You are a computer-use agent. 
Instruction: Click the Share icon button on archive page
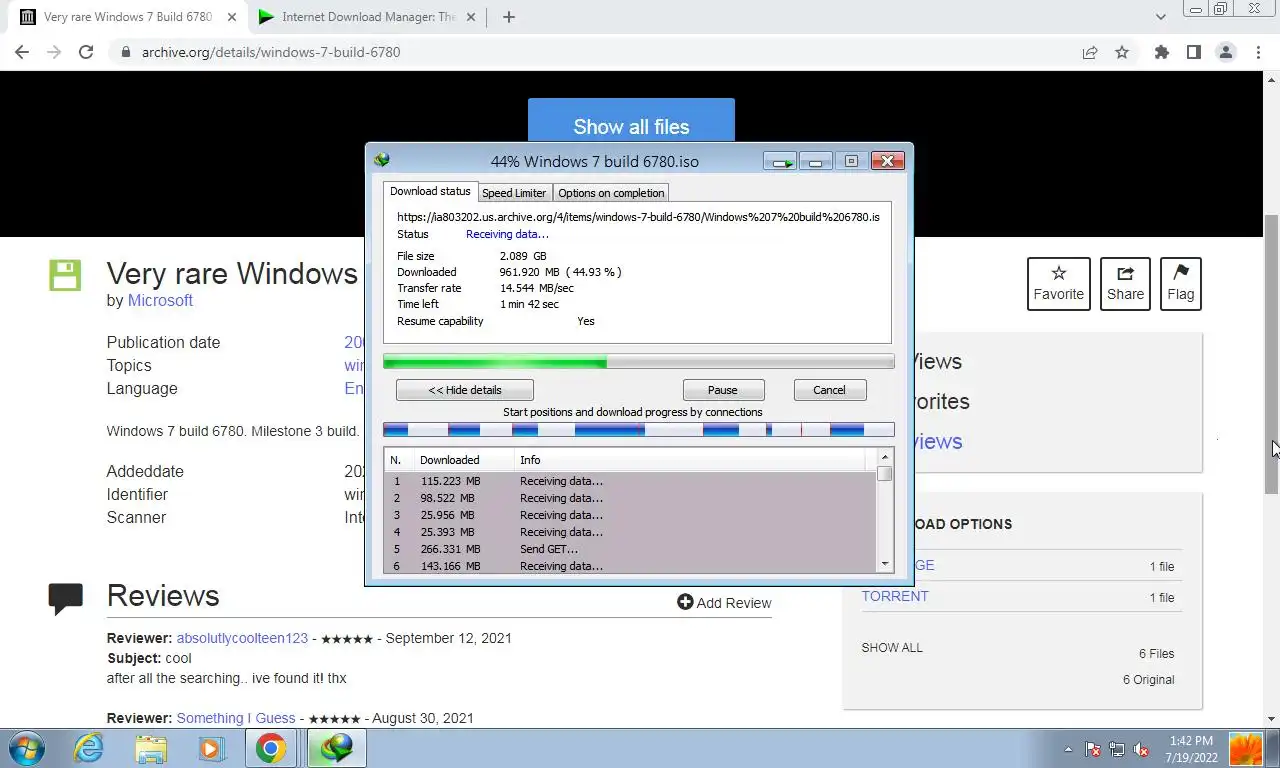coord(1125,283)
